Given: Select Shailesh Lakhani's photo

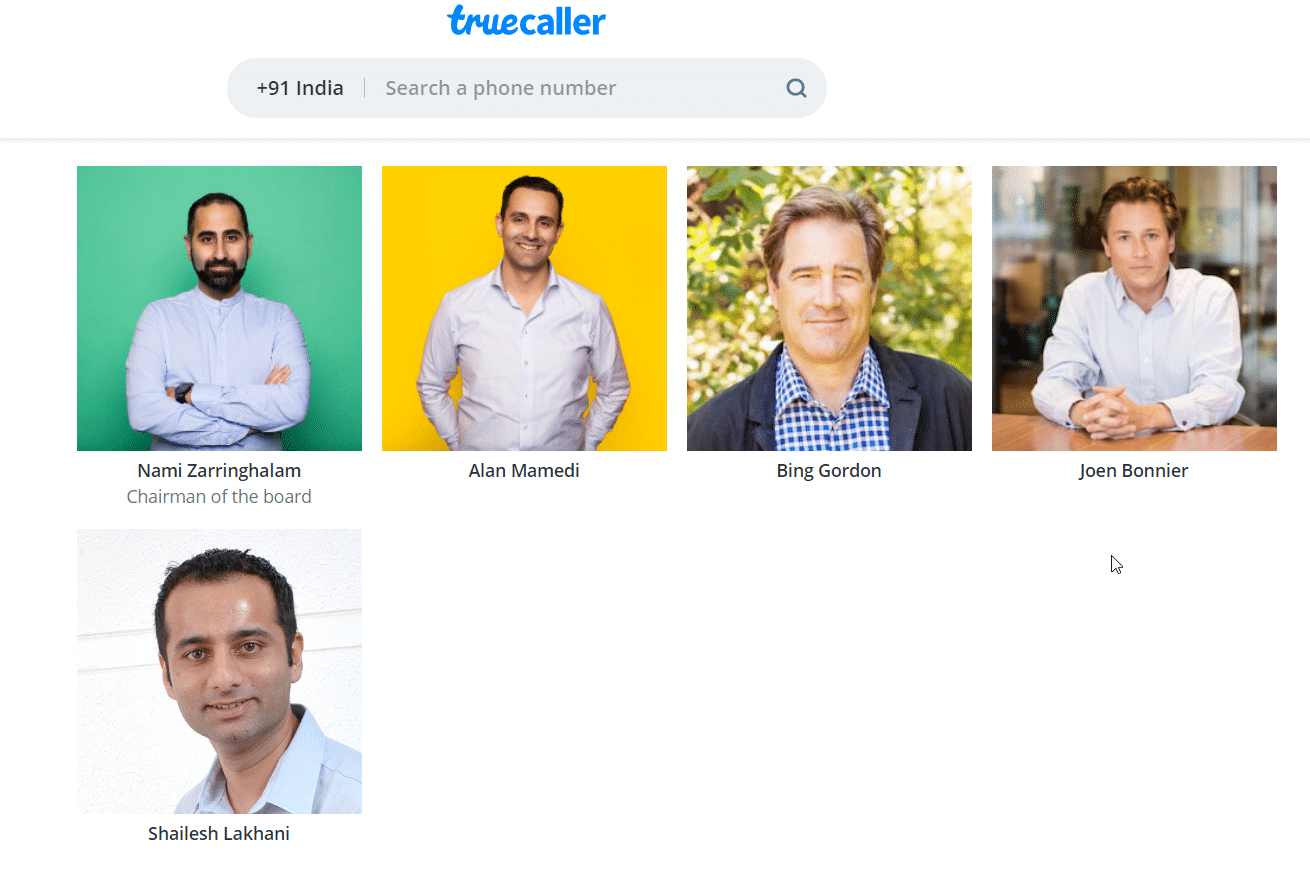Looking at the screenshot, I should coord(219,671).
